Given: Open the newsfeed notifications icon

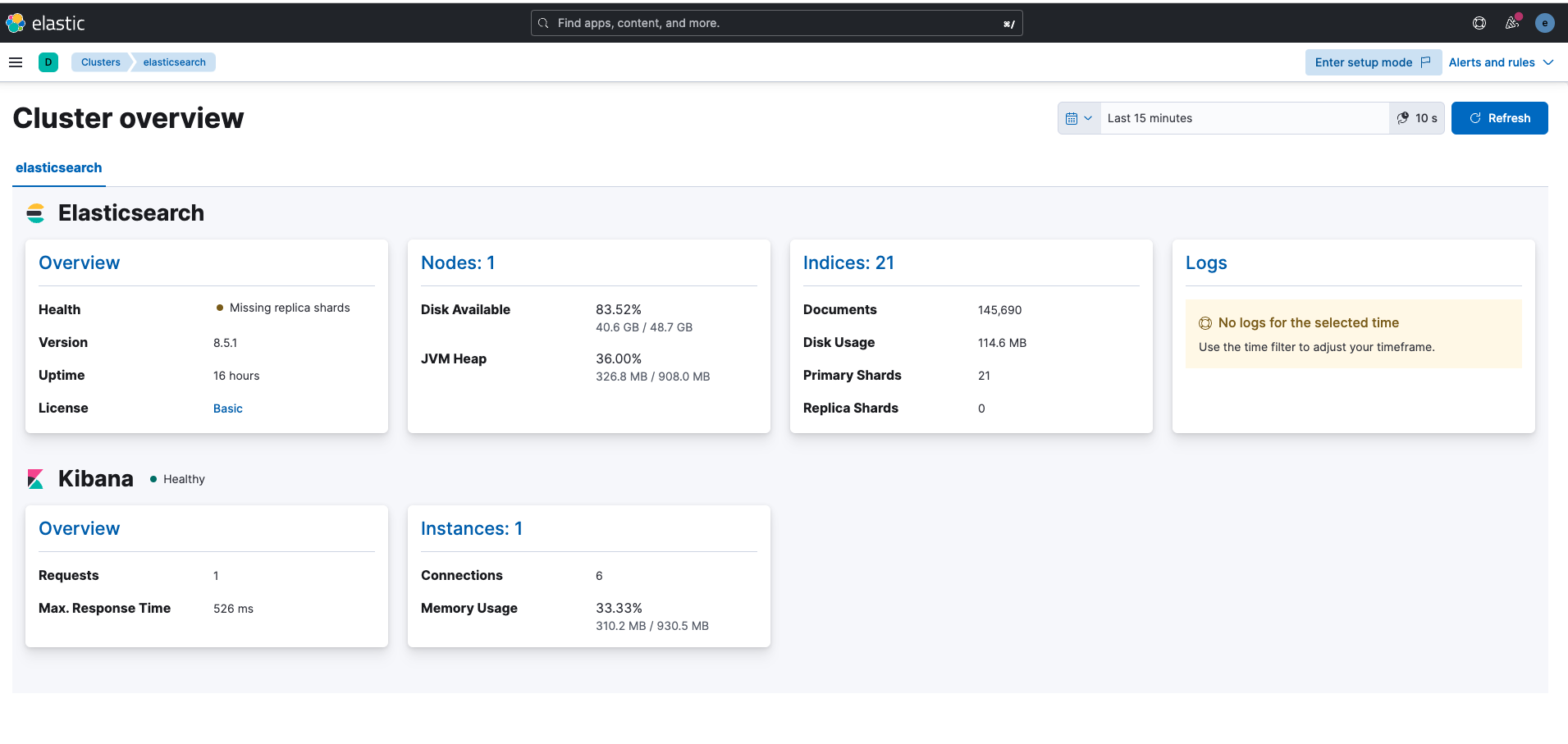Looking at the screenshot, I should coord(1512,23).
